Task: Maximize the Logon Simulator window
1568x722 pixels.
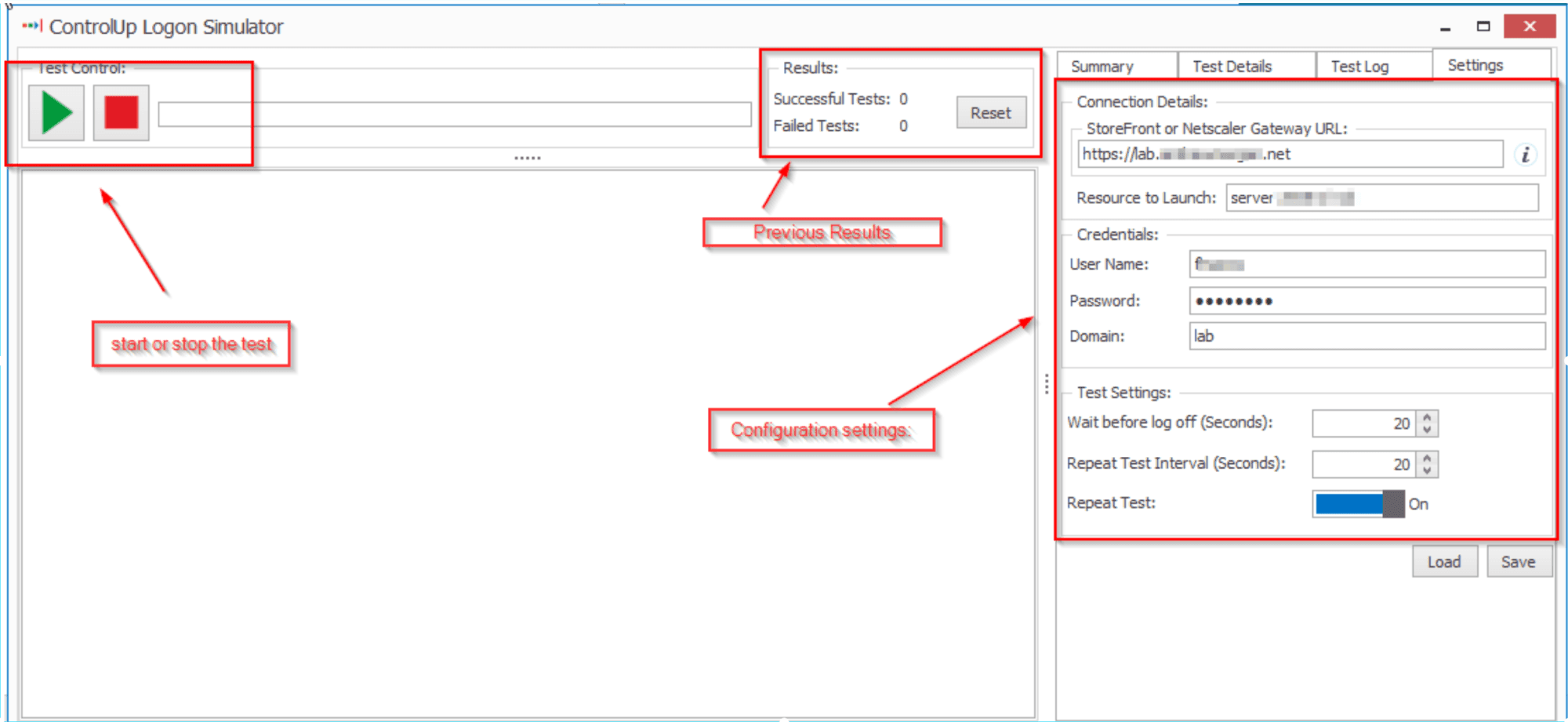Action: pyautogui.click(x=1483, y=27)
